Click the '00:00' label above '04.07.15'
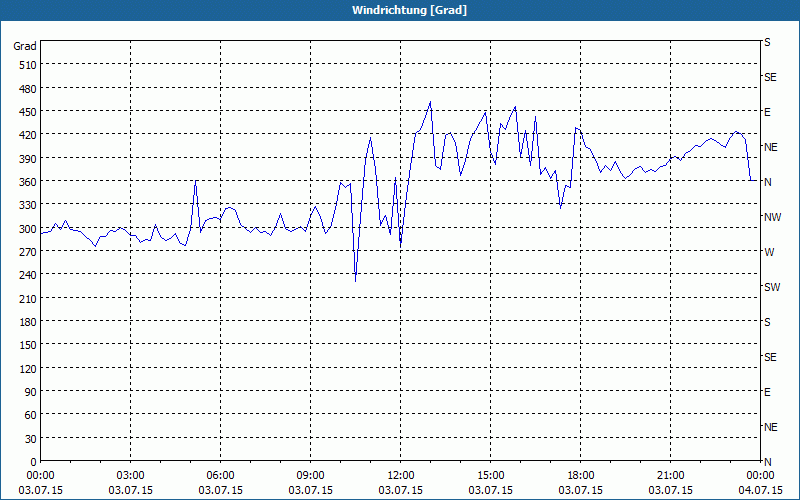The image size is (800, 500). coord(760,476)
